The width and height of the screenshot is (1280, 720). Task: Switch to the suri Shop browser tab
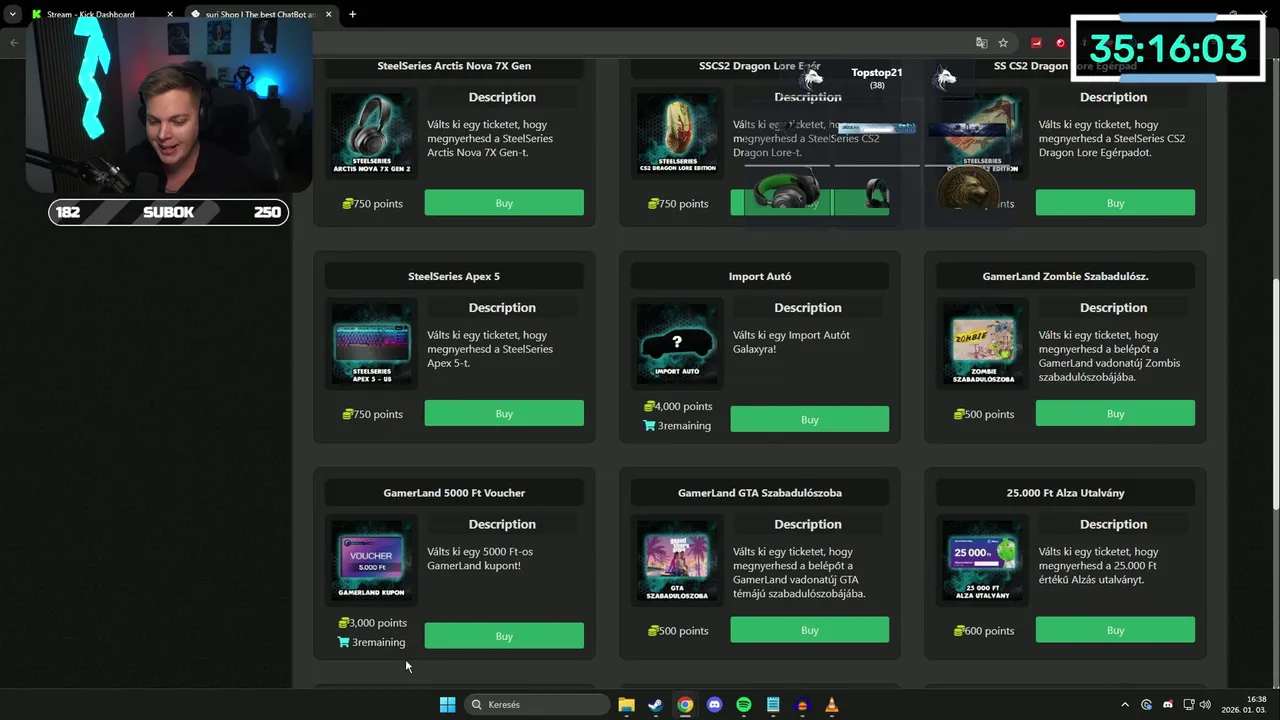click(260, 14)
